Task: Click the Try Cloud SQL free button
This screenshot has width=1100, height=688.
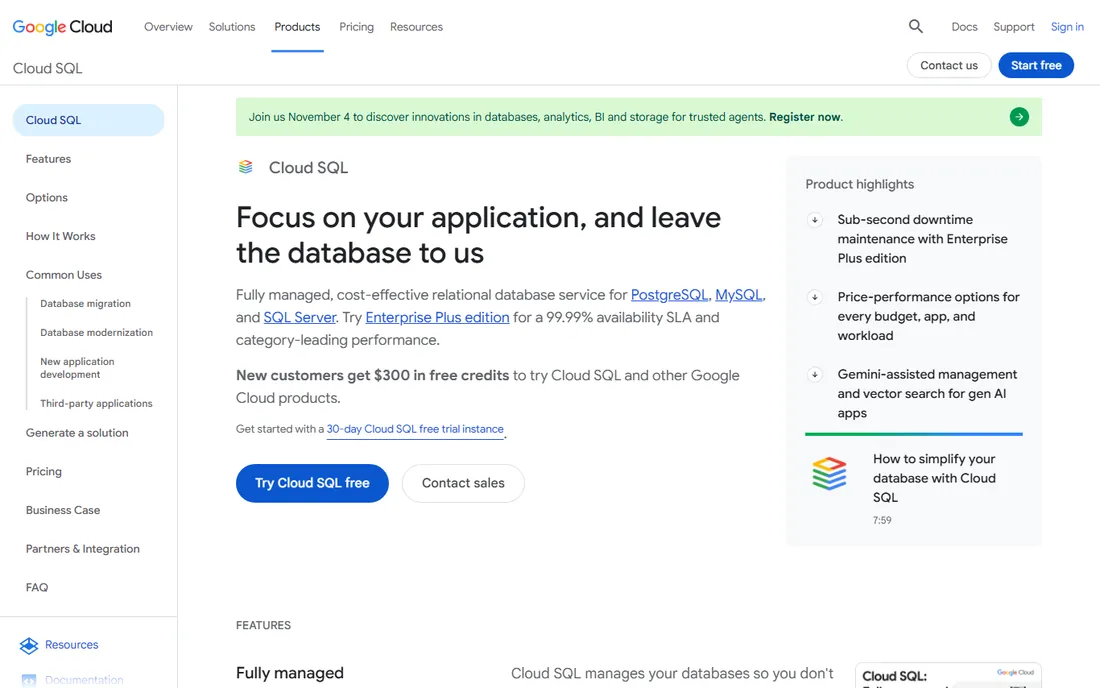Action: pyautogui.click(x=312, y=483)
